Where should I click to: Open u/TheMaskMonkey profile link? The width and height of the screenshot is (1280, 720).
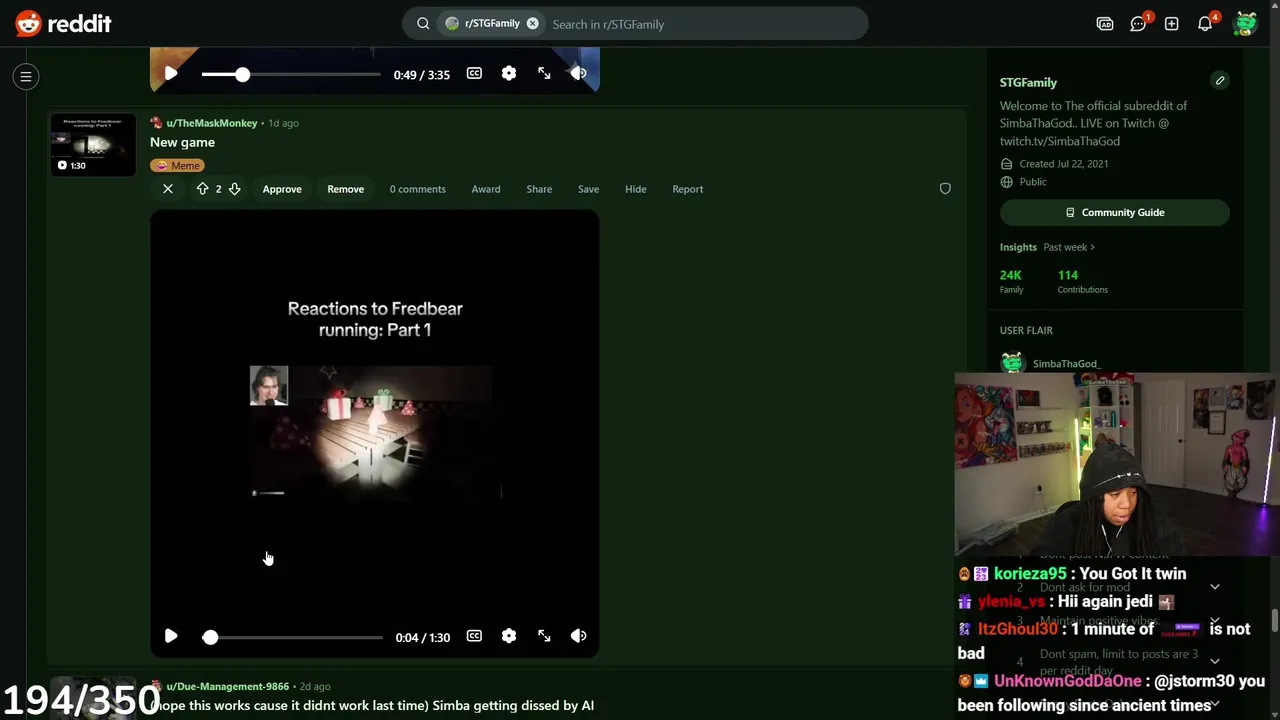pyautogui.click(x=212, y=123)
